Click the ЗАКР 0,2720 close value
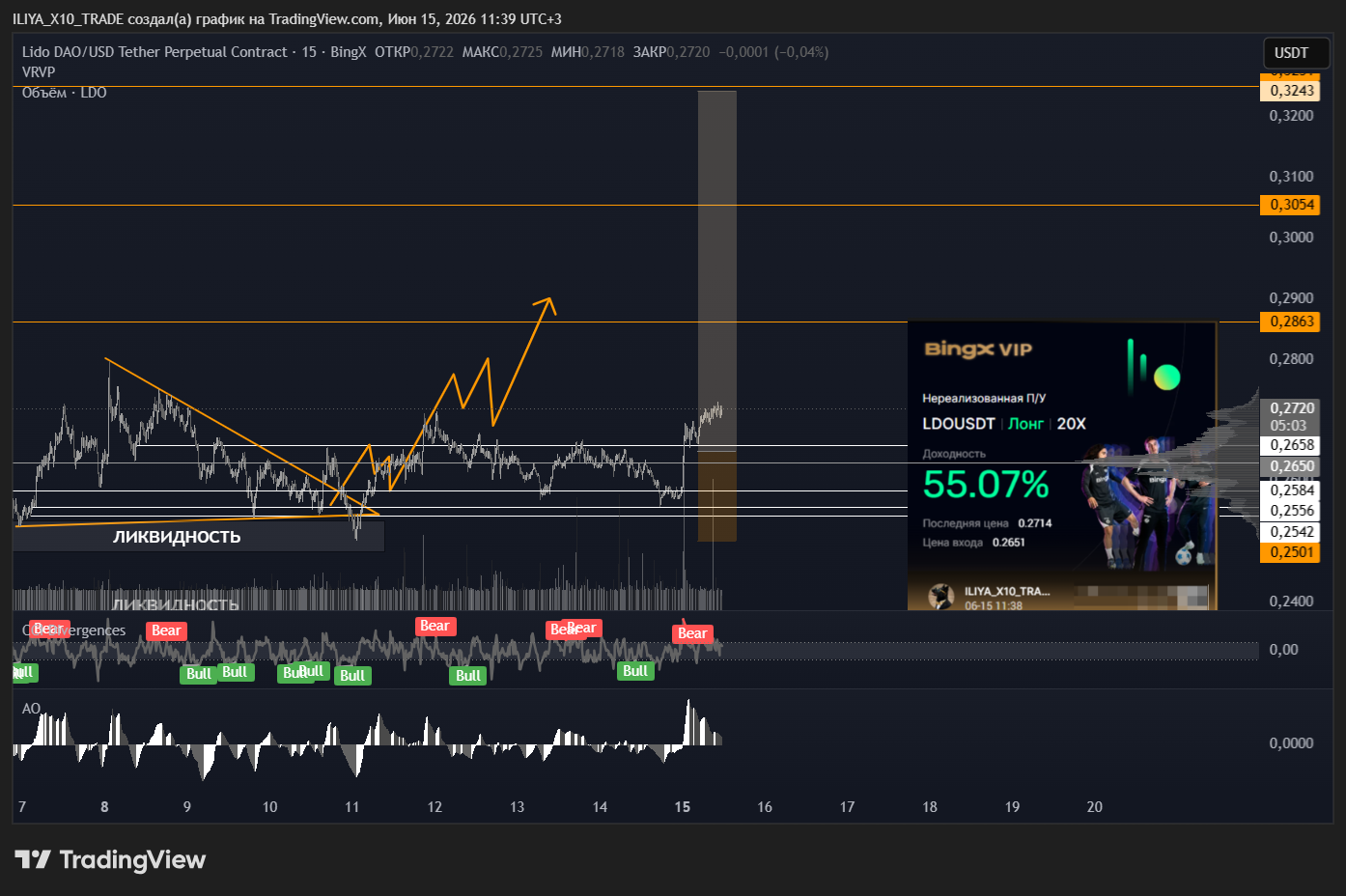This screenshot has width=1346, height=896. tap(672, 52)
